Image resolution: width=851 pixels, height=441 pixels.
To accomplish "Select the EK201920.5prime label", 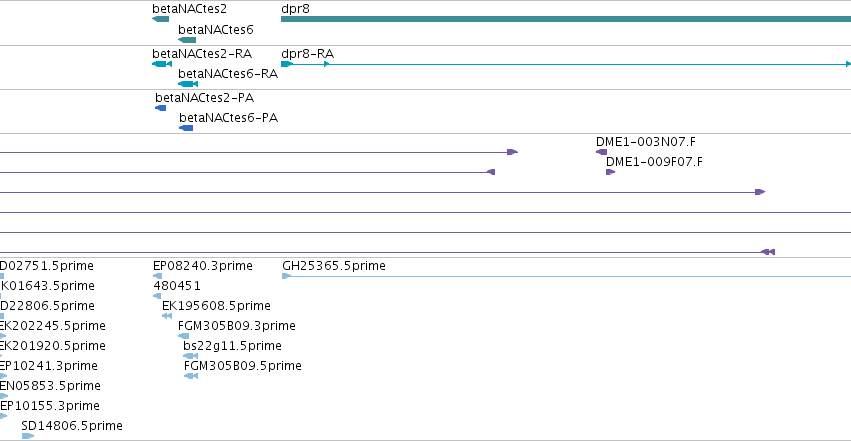I will [52, 346].
